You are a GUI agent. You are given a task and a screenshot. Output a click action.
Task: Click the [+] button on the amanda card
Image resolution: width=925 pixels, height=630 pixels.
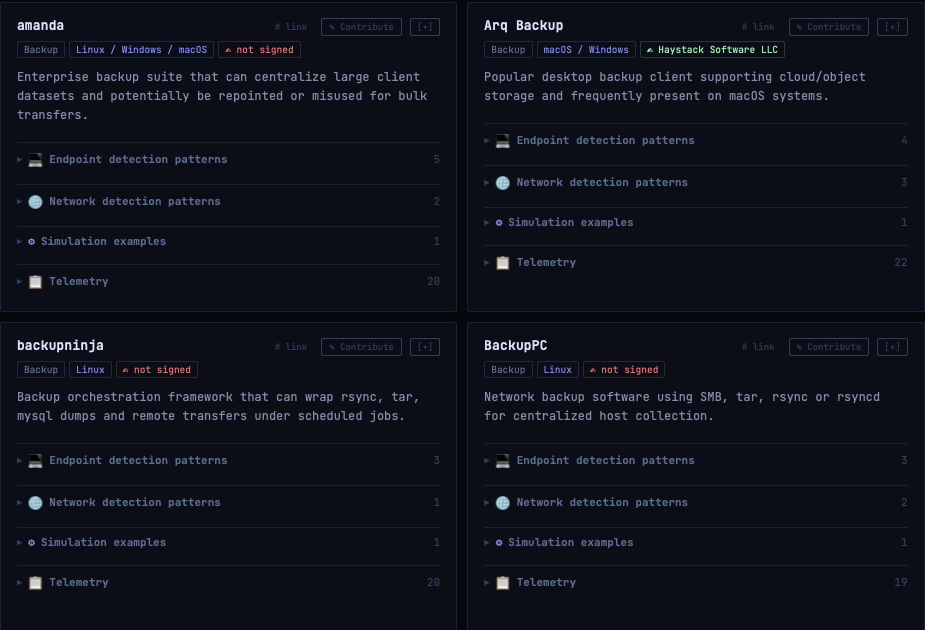click(x=425, y=27)
